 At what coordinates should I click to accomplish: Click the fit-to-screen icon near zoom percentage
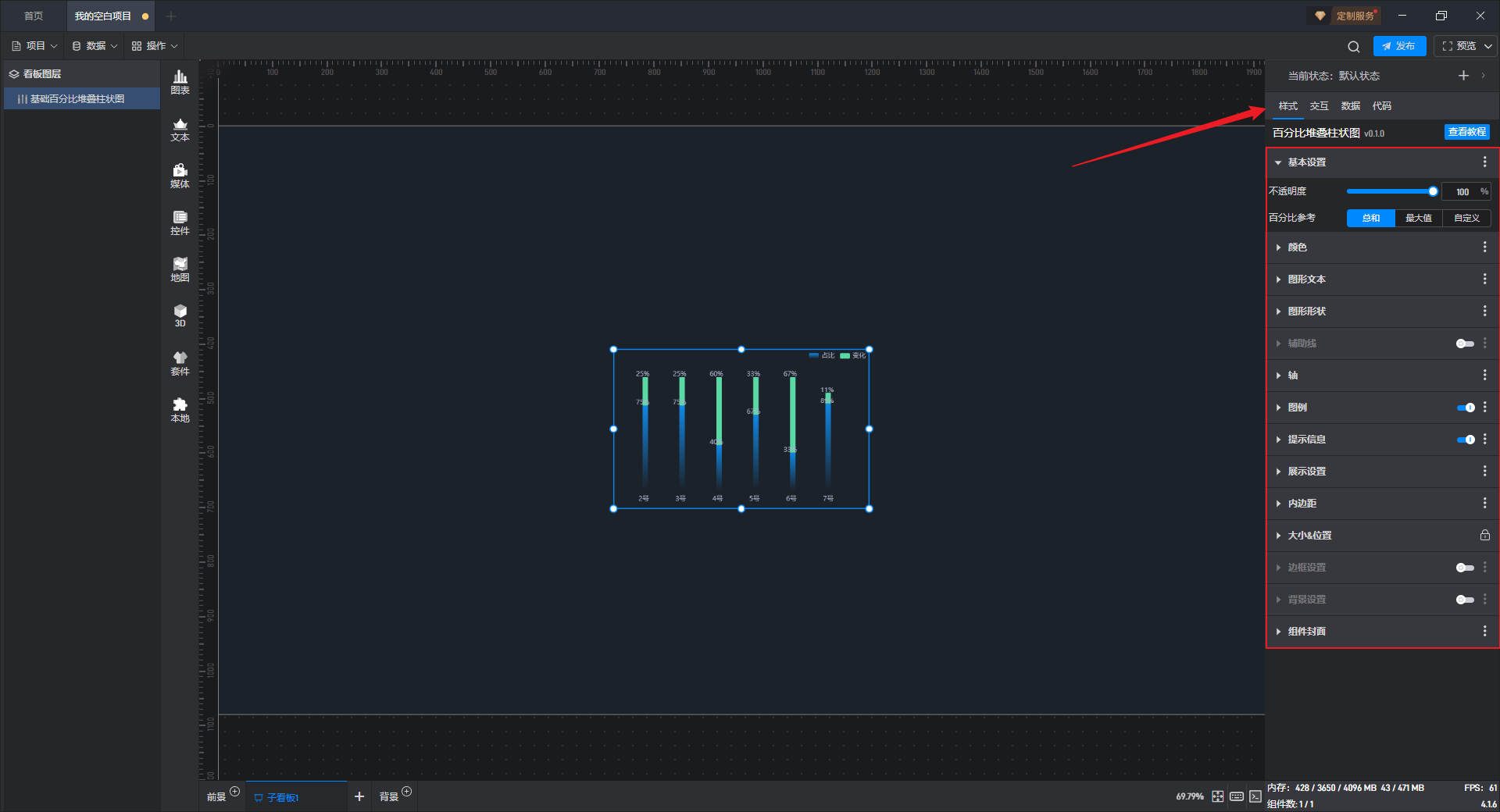tap(1218, 796)
